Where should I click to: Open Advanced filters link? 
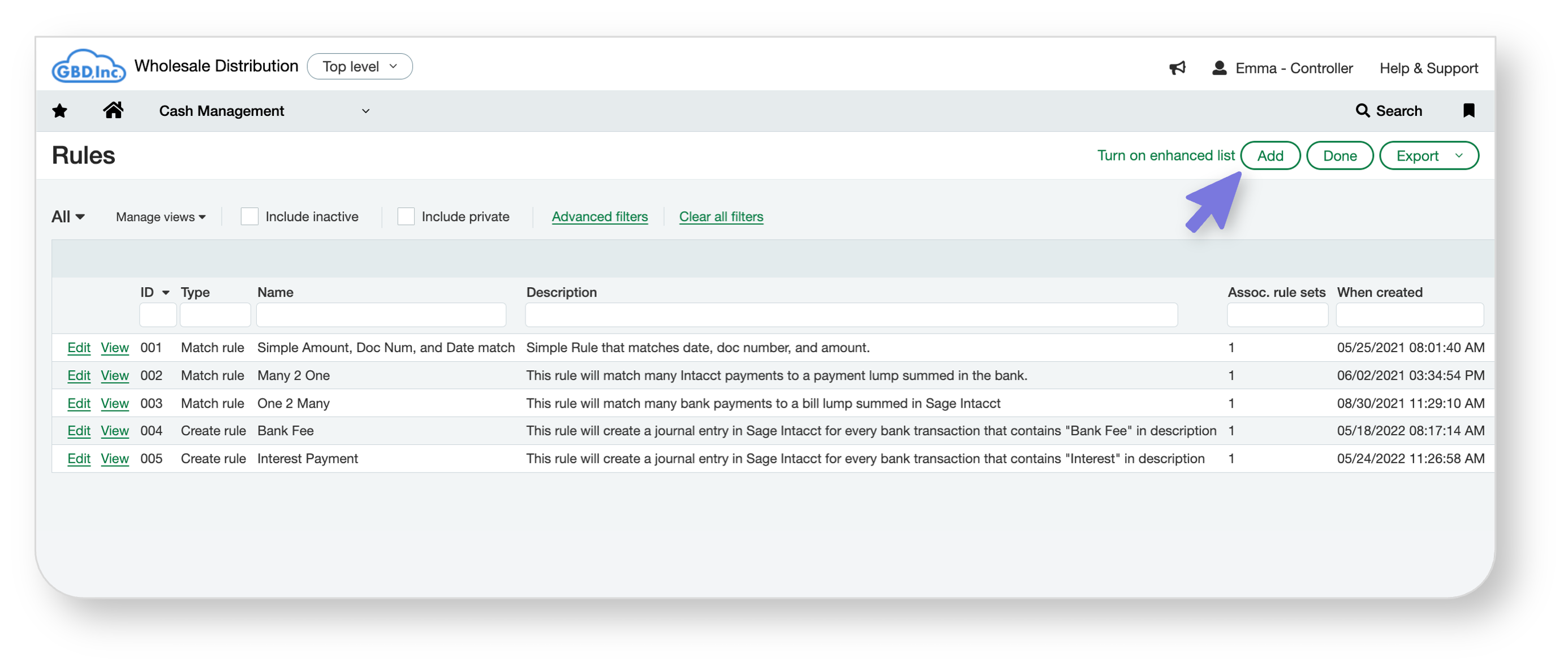tap(599, 217)
